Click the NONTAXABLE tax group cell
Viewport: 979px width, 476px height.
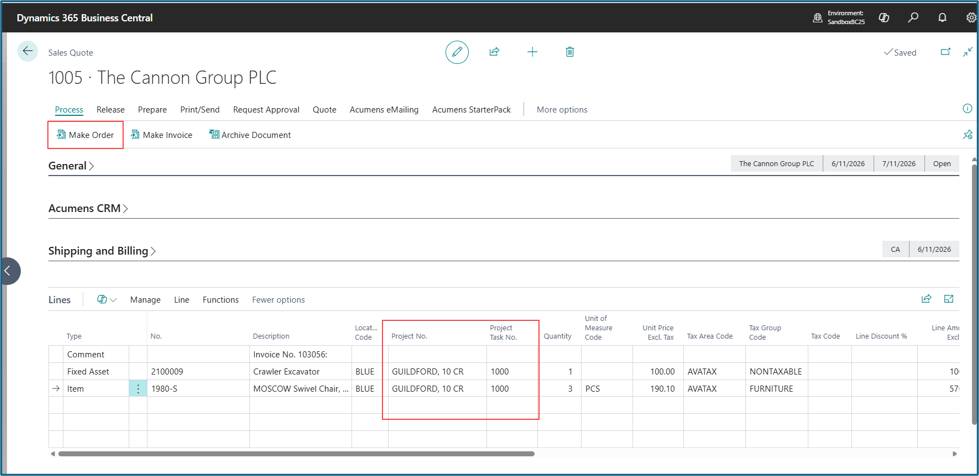[776, 371]
